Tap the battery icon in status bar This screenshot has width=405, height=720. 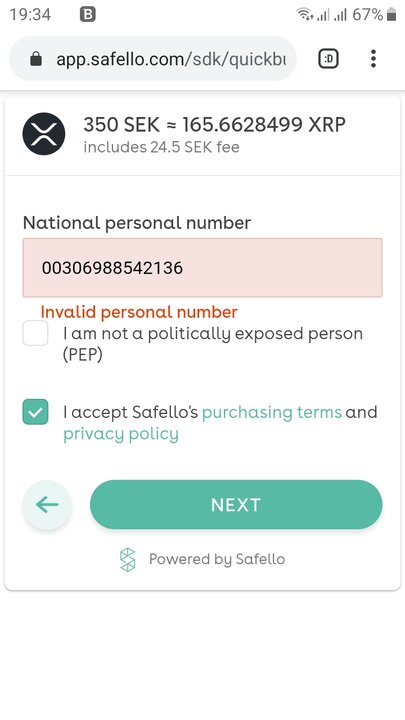(x=391, y=15)
